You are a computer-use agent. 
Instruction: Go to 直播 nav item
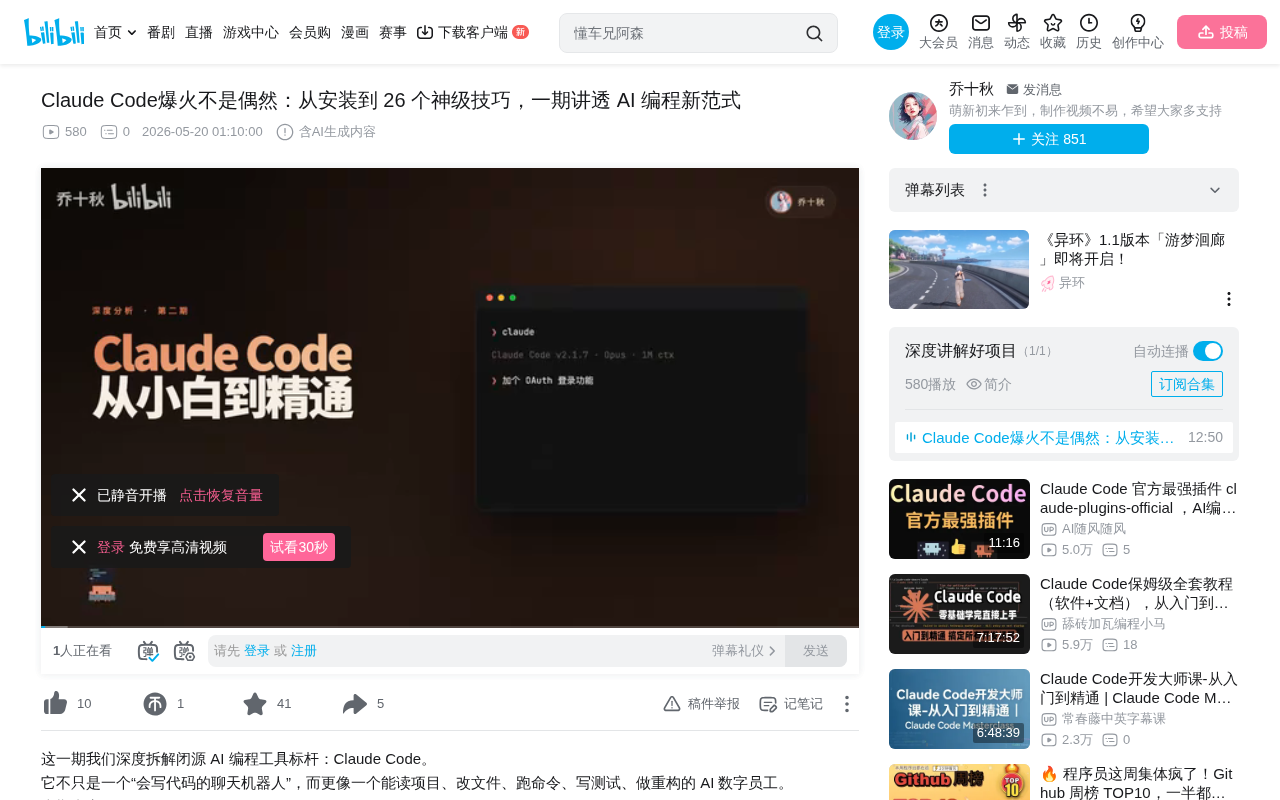pos(199,32)
